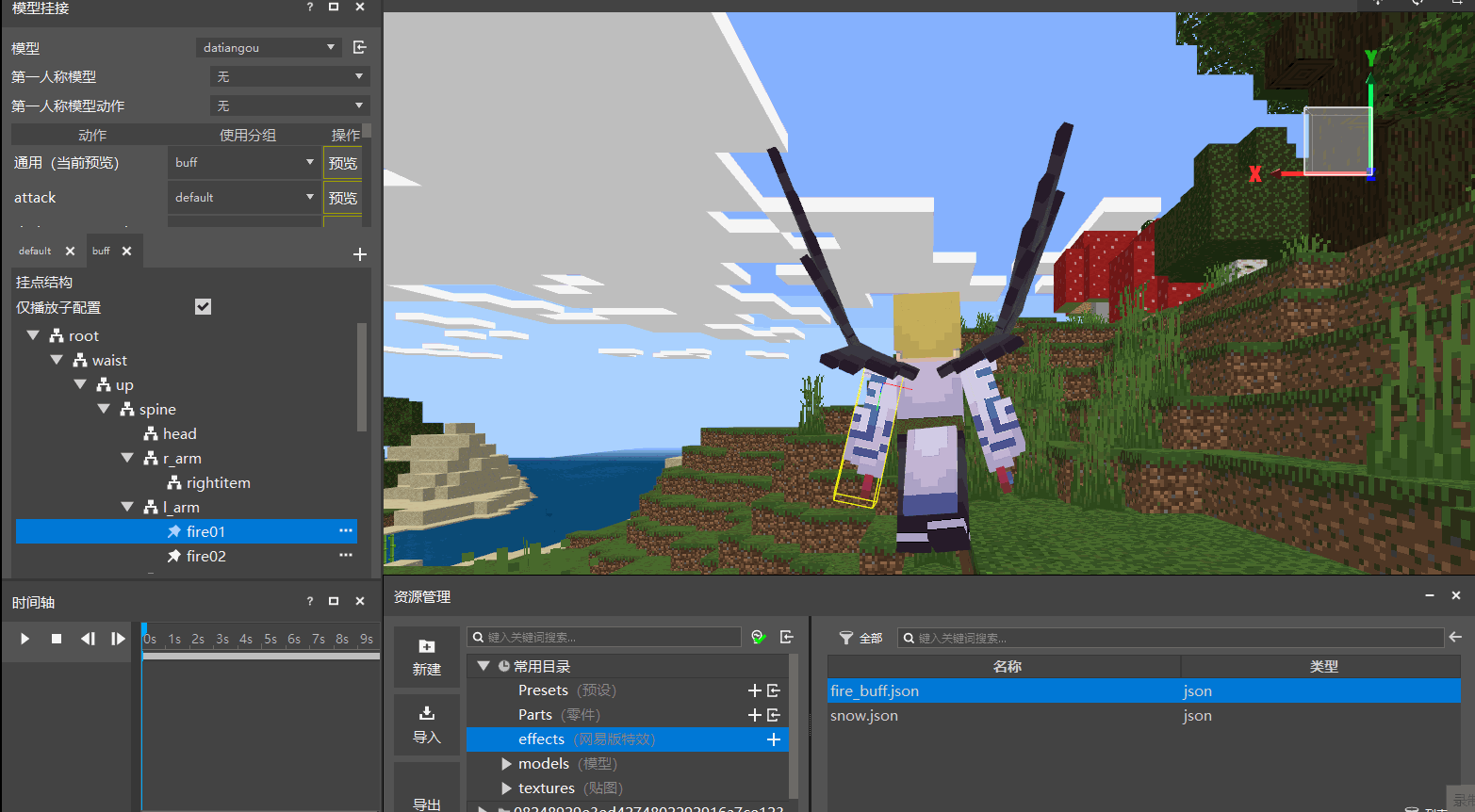This screenshot has width=1475, height=812.
Task: Collapse the 常用目录 directory tree
Action: 483,666
